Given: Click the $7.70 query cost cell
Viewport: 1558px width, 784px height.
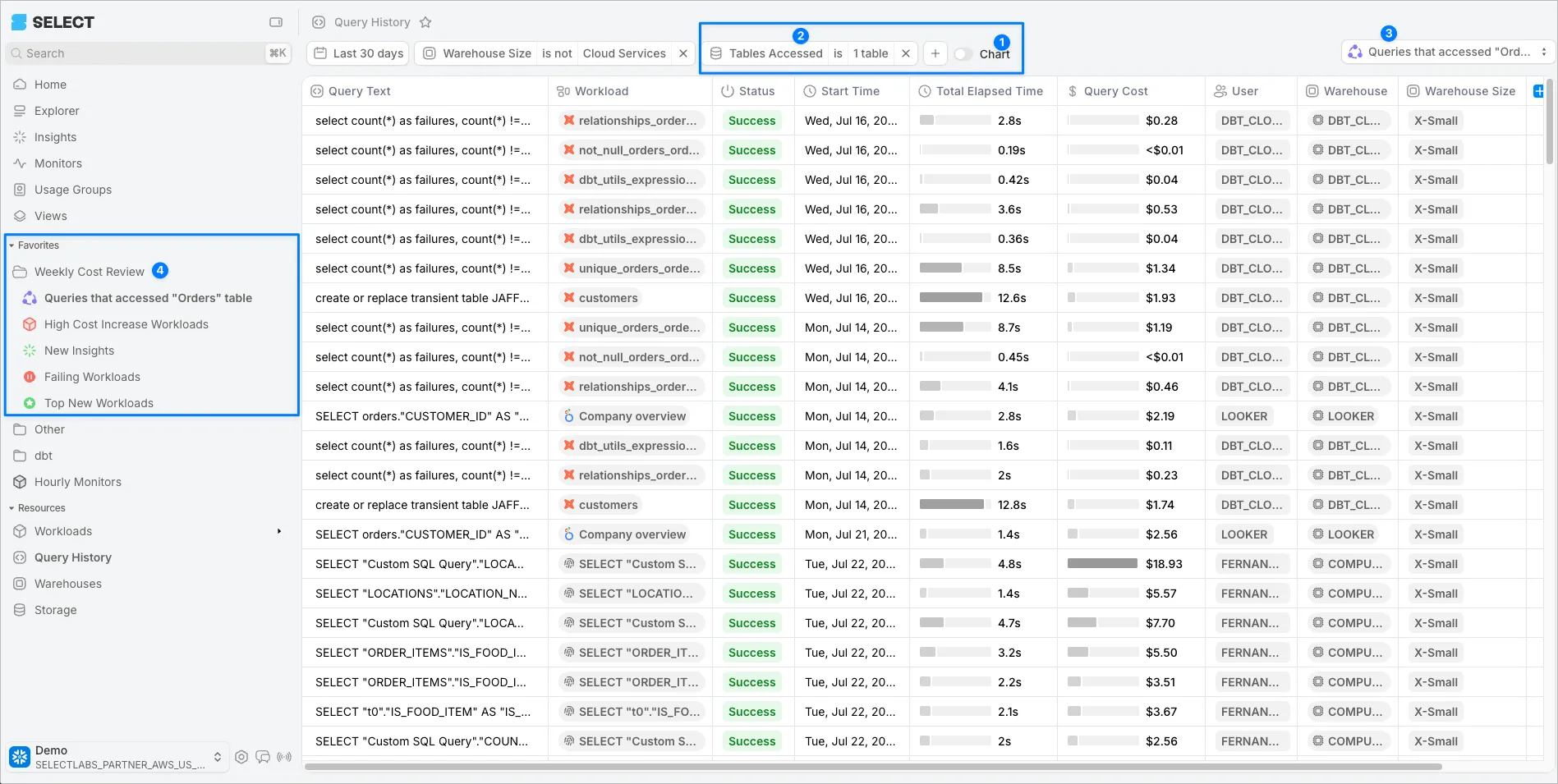Looking at the screenshot, I should point(1131,623).
